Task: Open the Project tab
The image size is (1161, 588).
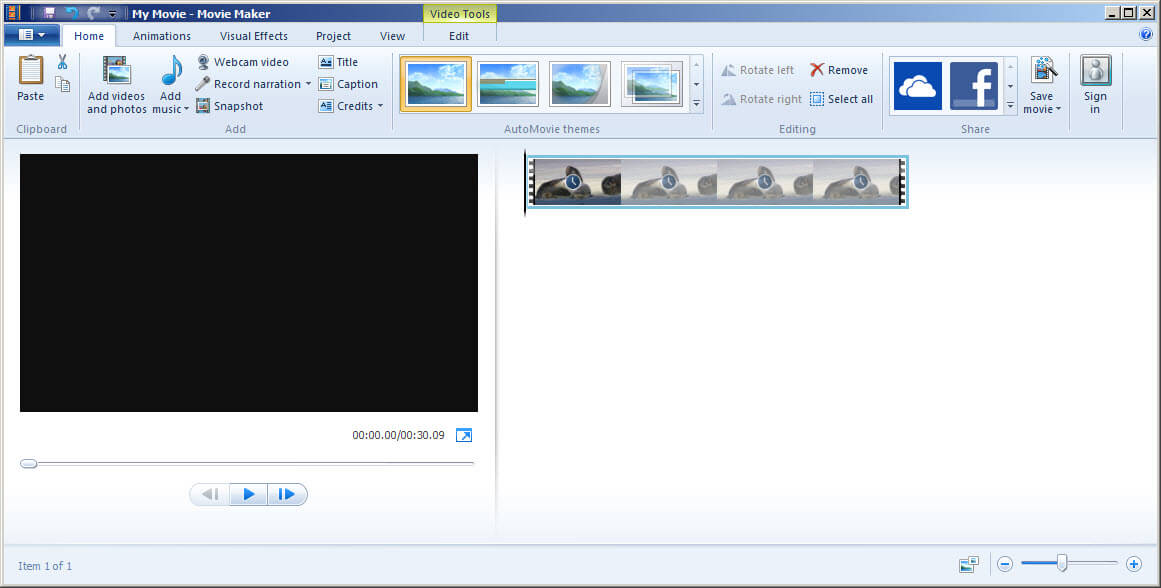Action: coord(334,36)
